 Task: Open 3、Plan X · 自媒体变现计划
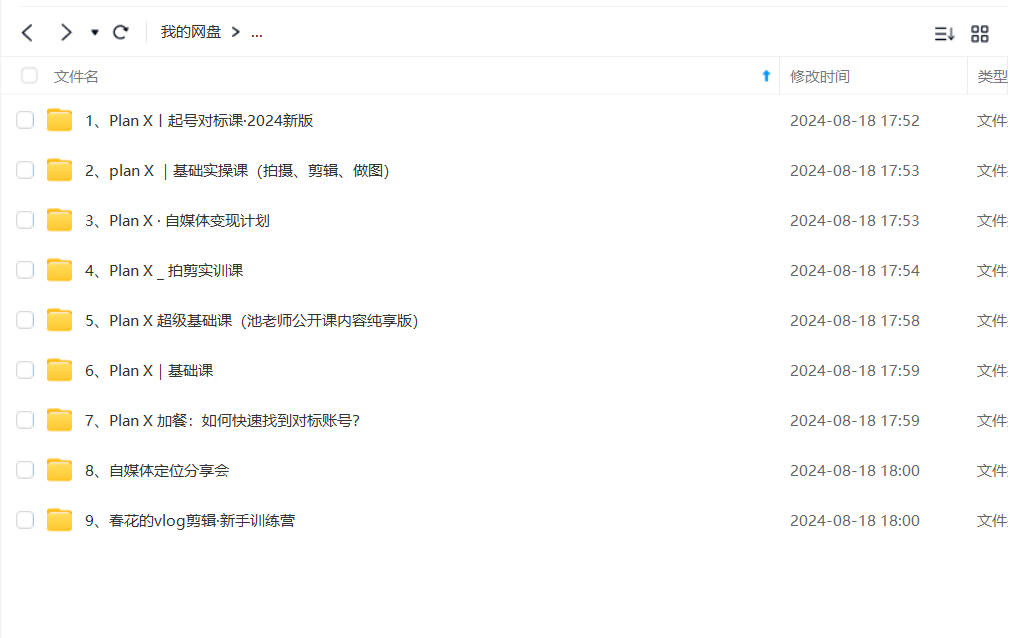pos(177,220)
